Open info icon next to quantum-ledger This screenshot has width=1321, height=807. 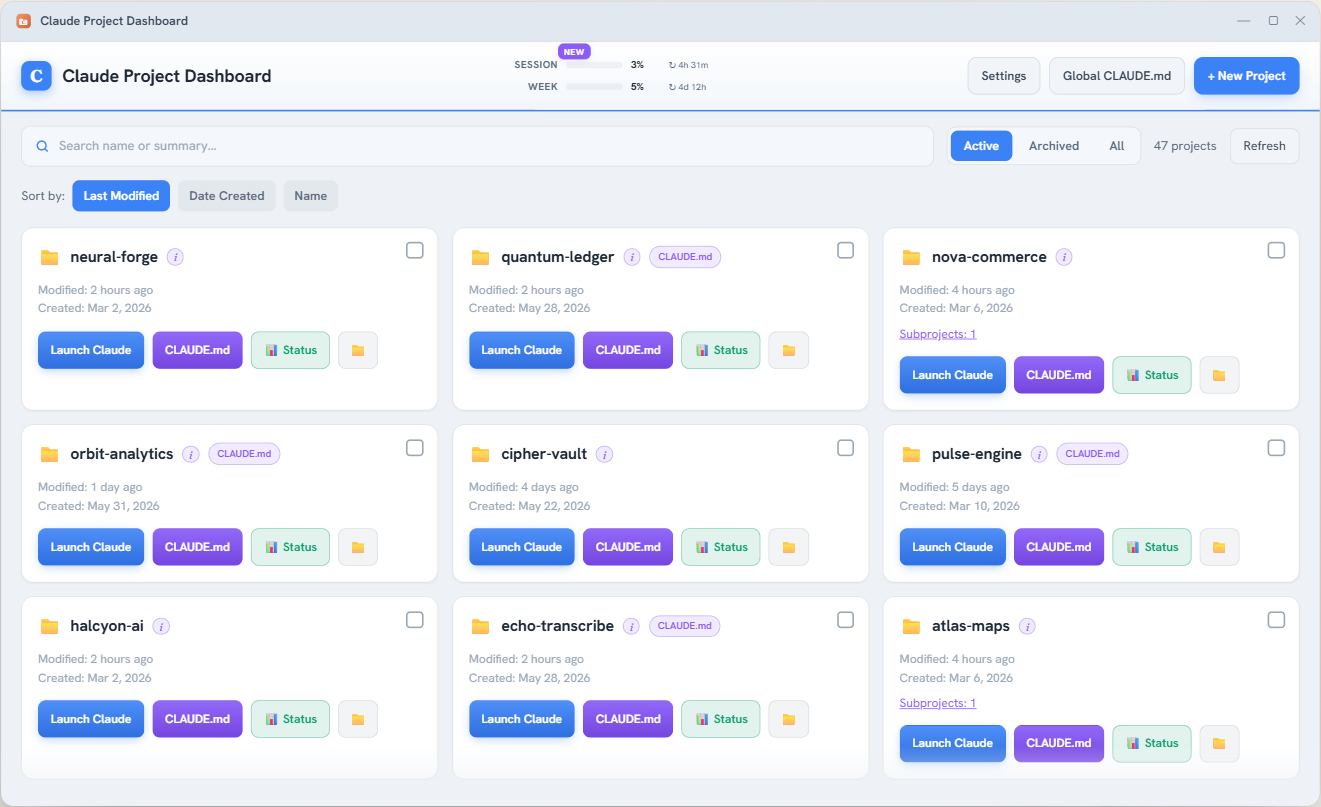632,257
